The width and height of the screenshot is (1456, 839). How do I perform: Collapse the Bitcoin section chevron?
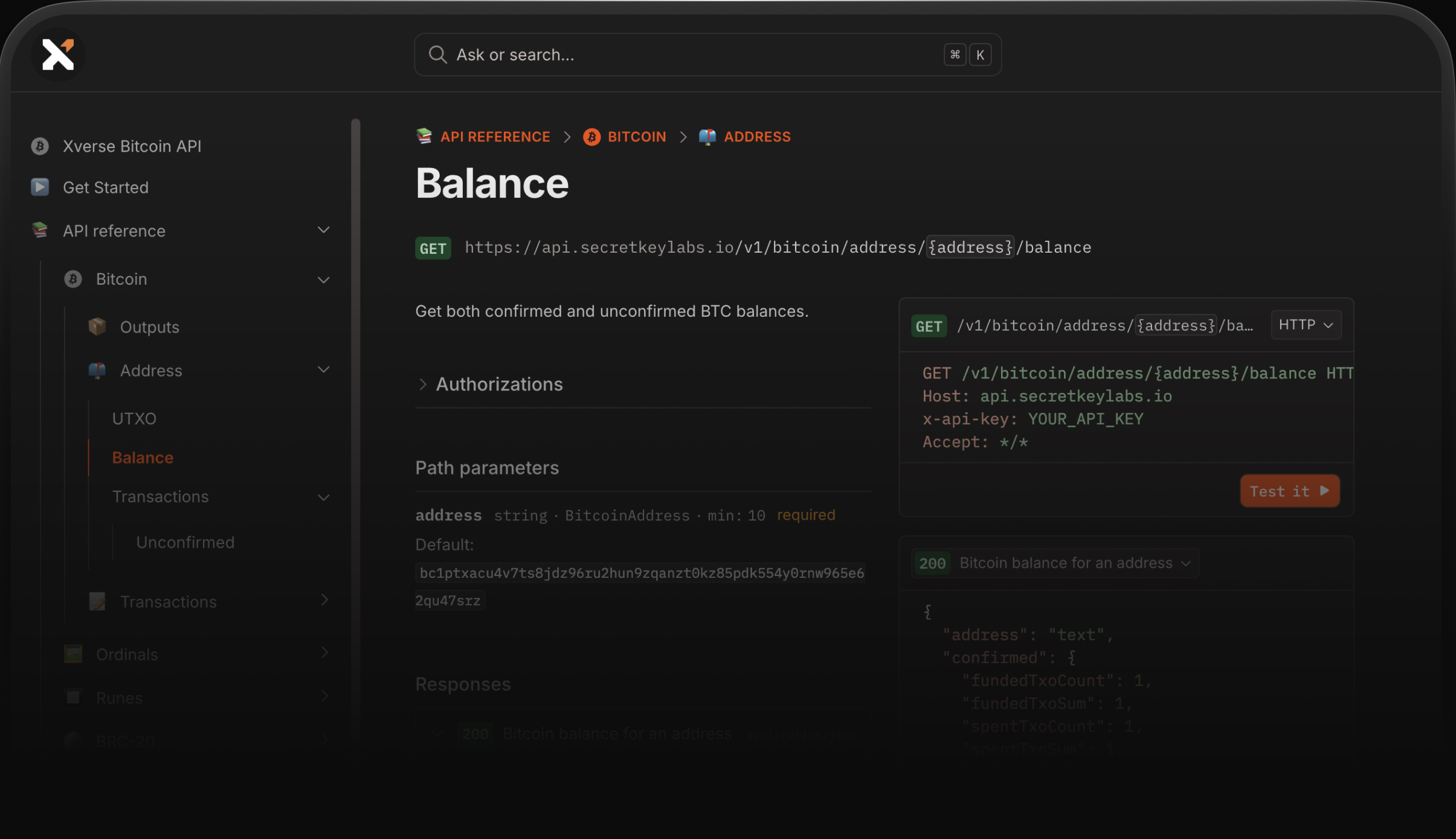[324, 280]
